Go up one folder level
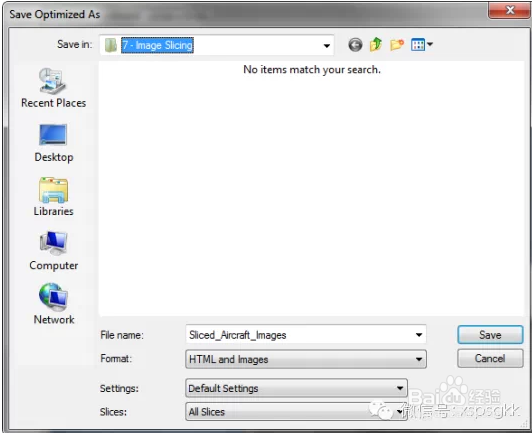This screenshot has width=532, height=433. click(x=376, y=44)
